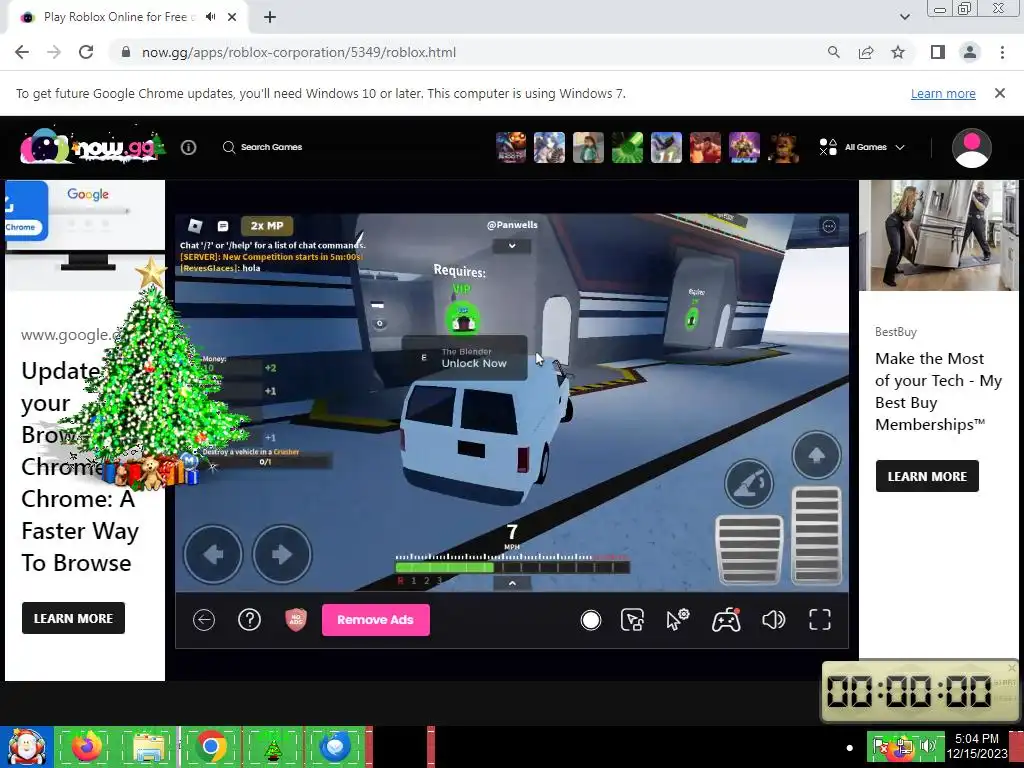Dismiss the Chrome update info bar
1024x768 pixels.
pyautogui.click(x=1000, y=93)
